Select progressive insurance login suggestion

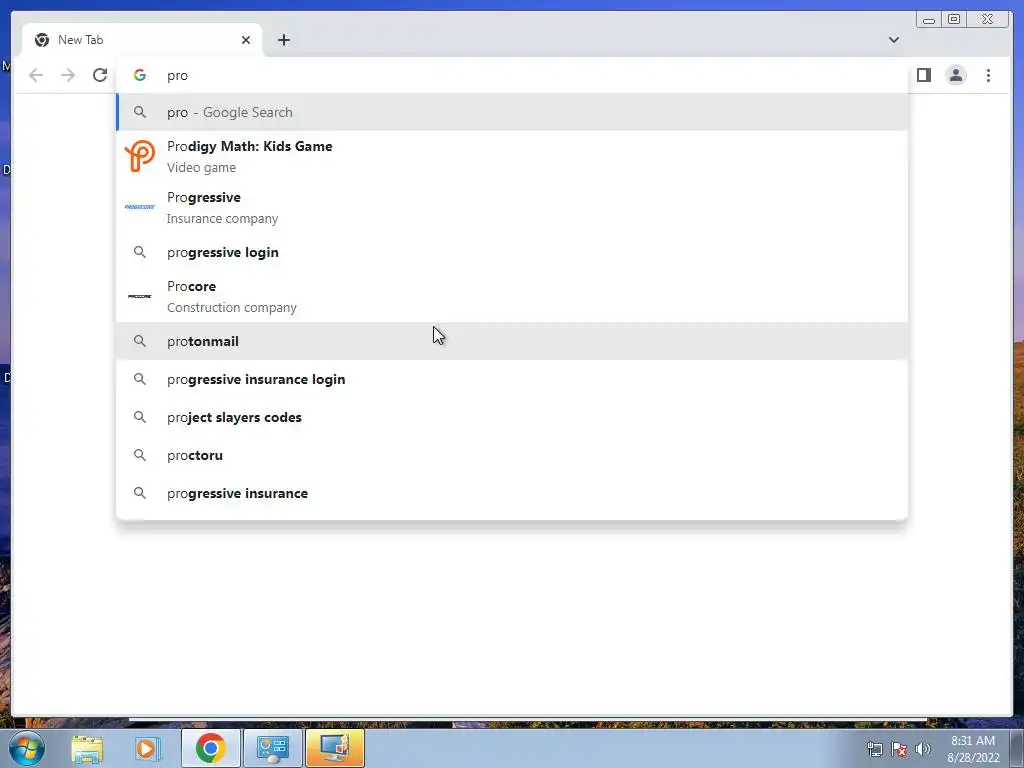[512, 379]
